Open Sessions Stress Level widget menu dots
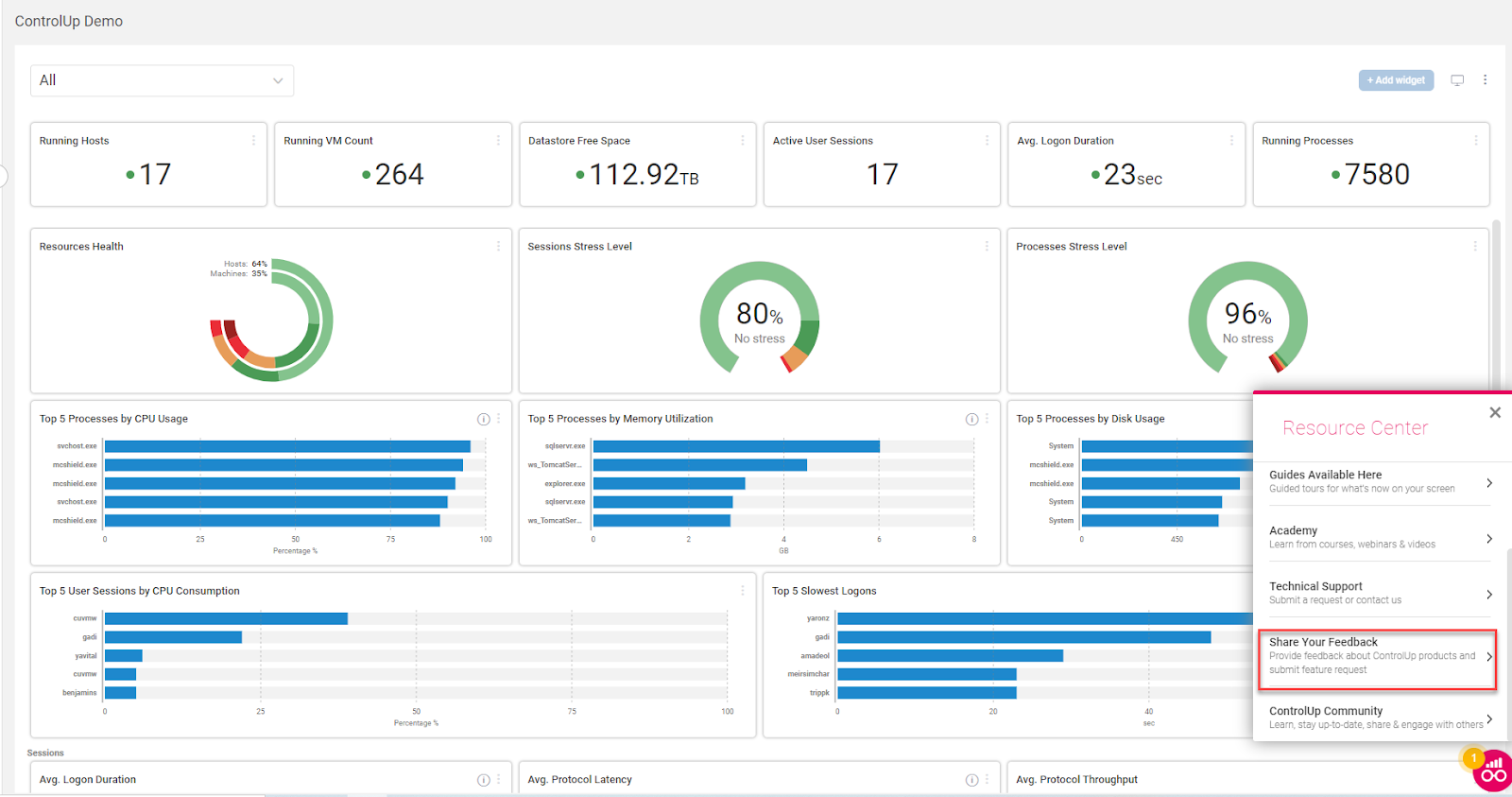Screen dimensions: 1512x797 987,246
